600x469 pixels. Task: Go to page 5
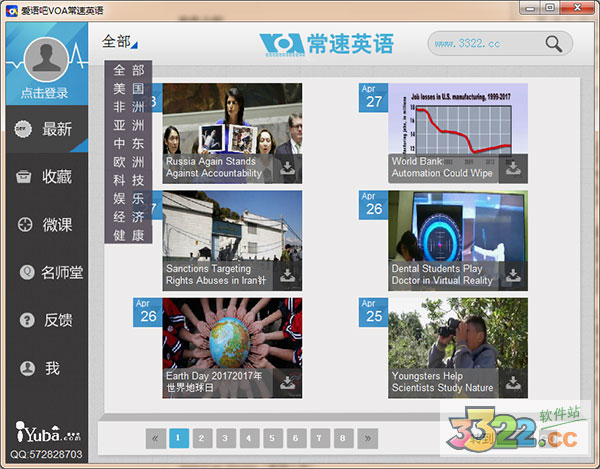tap(272, 438)
